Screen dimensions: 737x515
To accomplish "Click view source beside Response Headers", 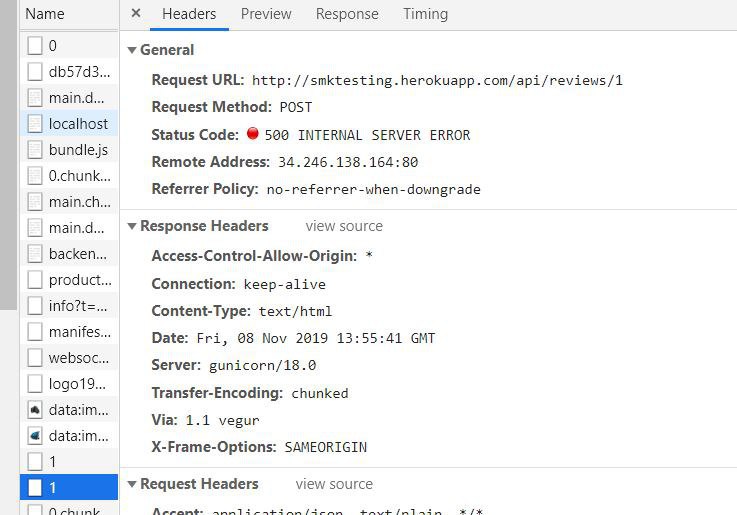I will click(344, 226).
